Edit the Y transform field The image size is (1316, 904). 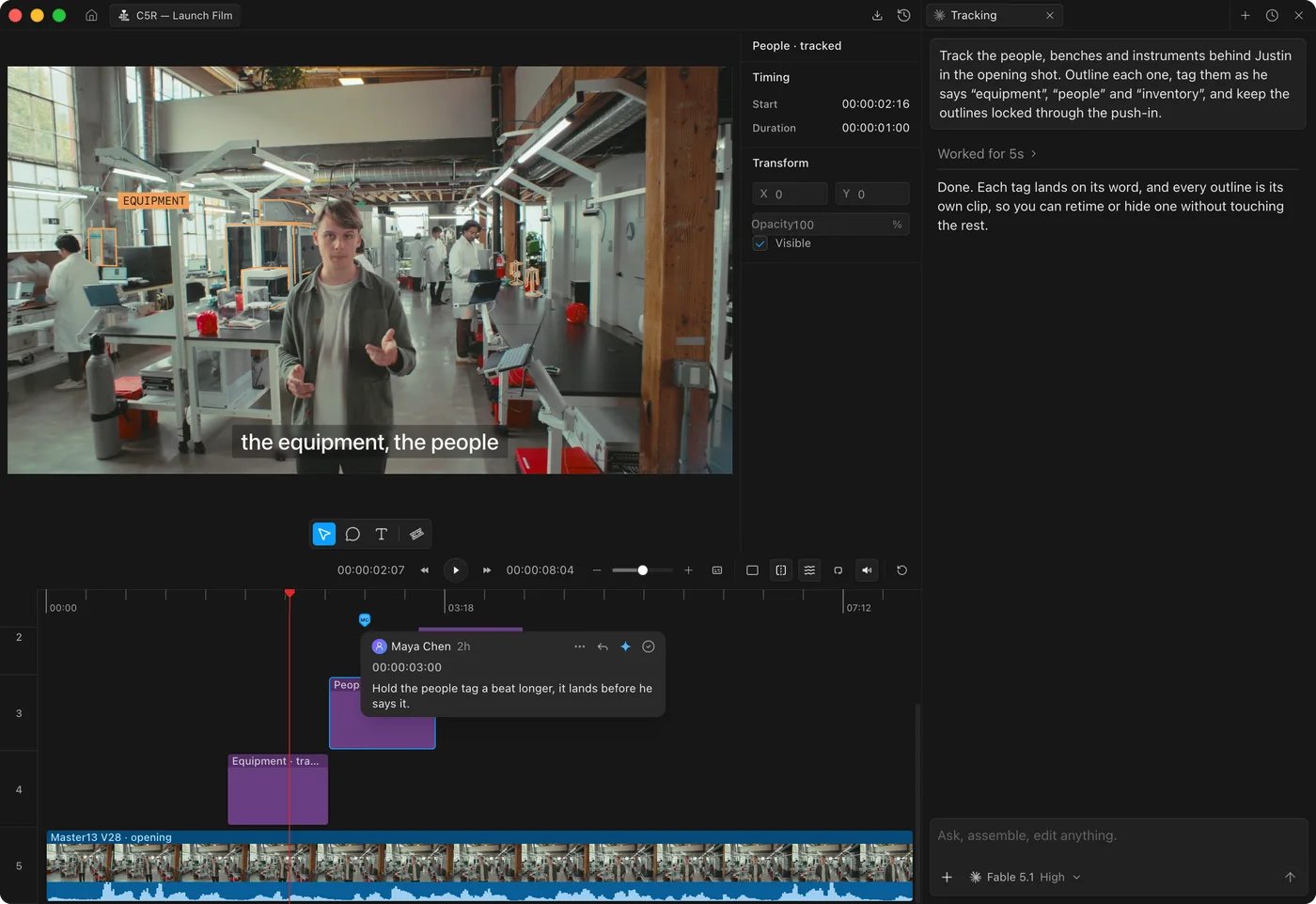871,194
